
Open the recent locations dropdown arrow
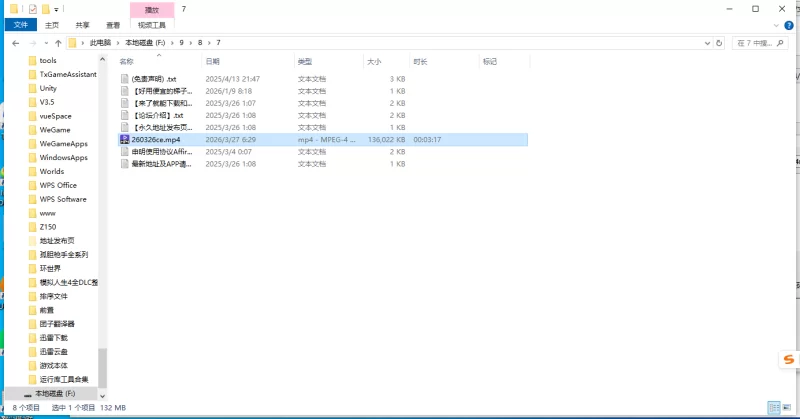[x=45, y=43]
